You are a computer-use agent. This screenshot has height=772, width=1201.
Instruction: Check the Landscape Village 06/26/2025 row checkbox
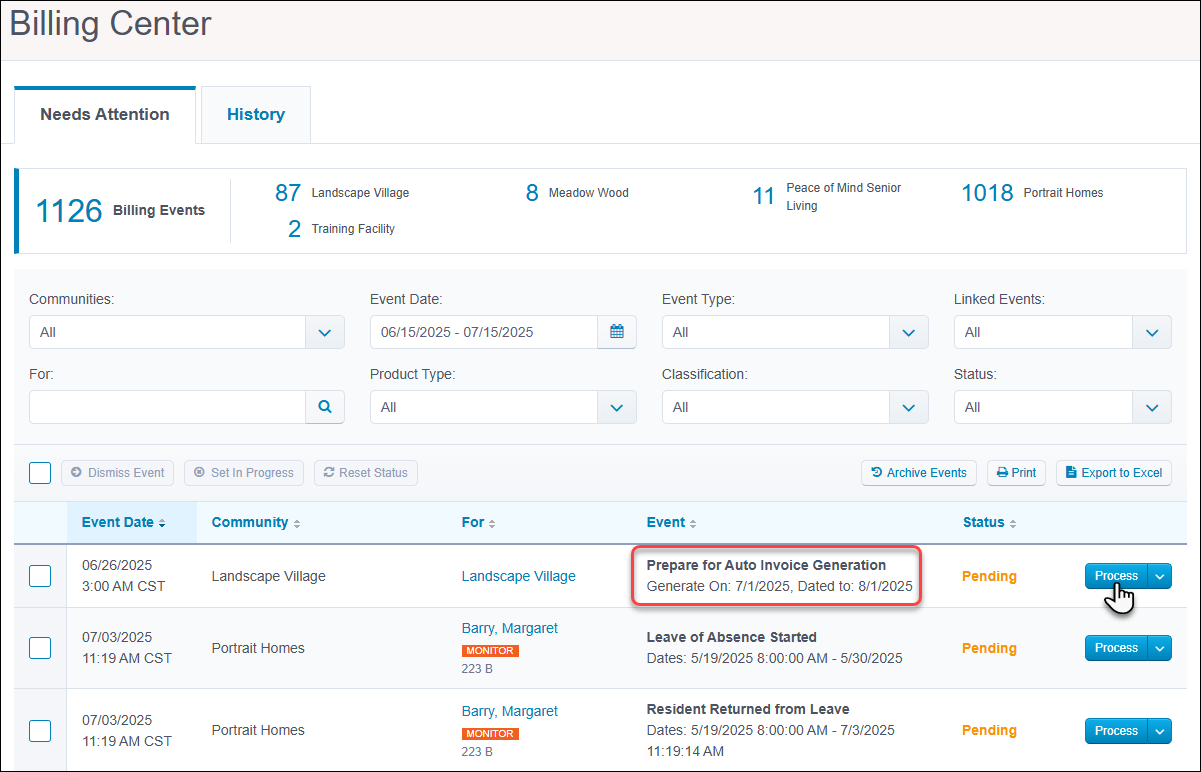tap(40, 576)
